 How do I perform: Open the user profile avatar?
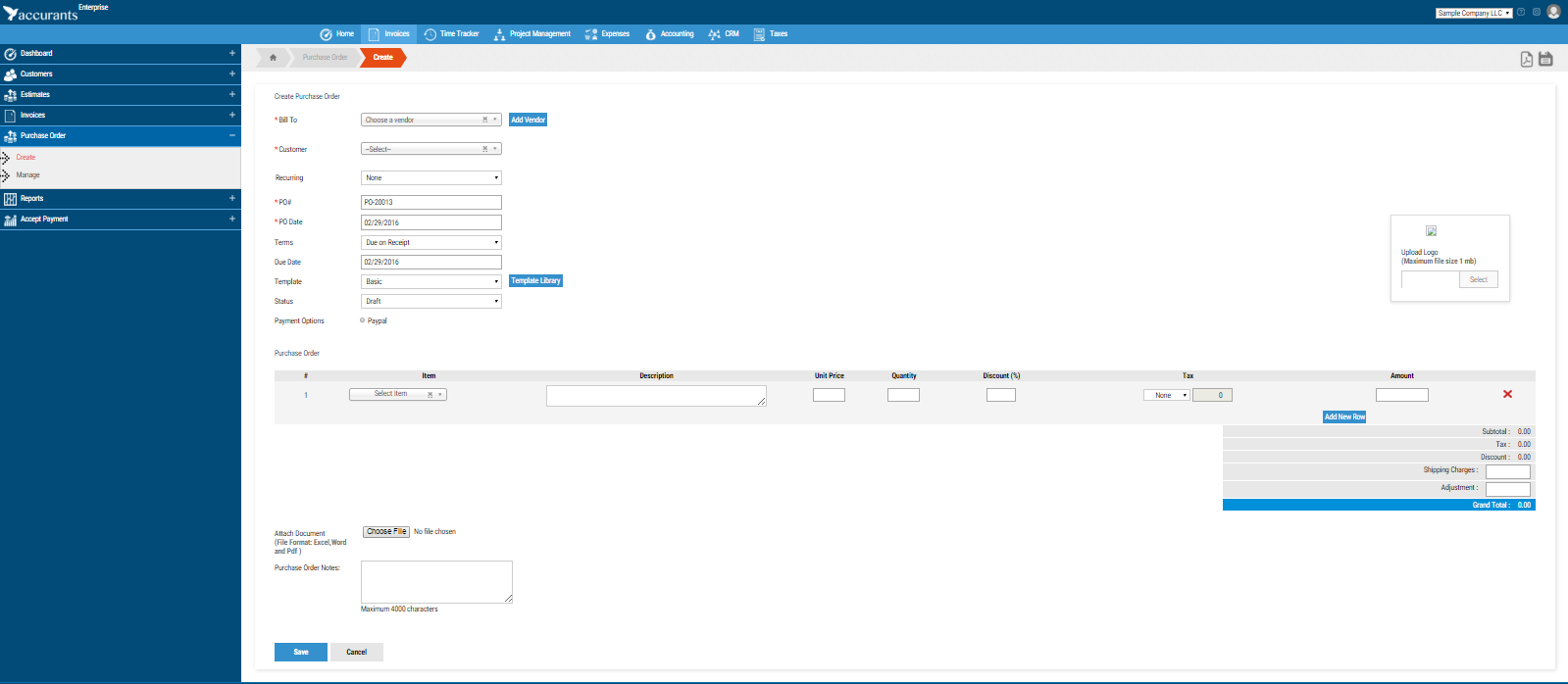tap(1553, 13)
